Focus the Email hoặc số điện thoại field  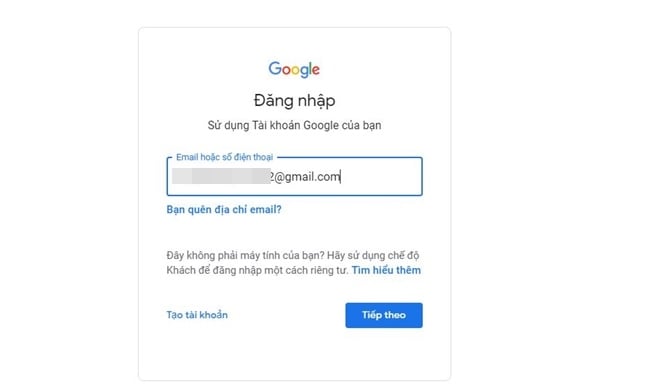(294, 176)
